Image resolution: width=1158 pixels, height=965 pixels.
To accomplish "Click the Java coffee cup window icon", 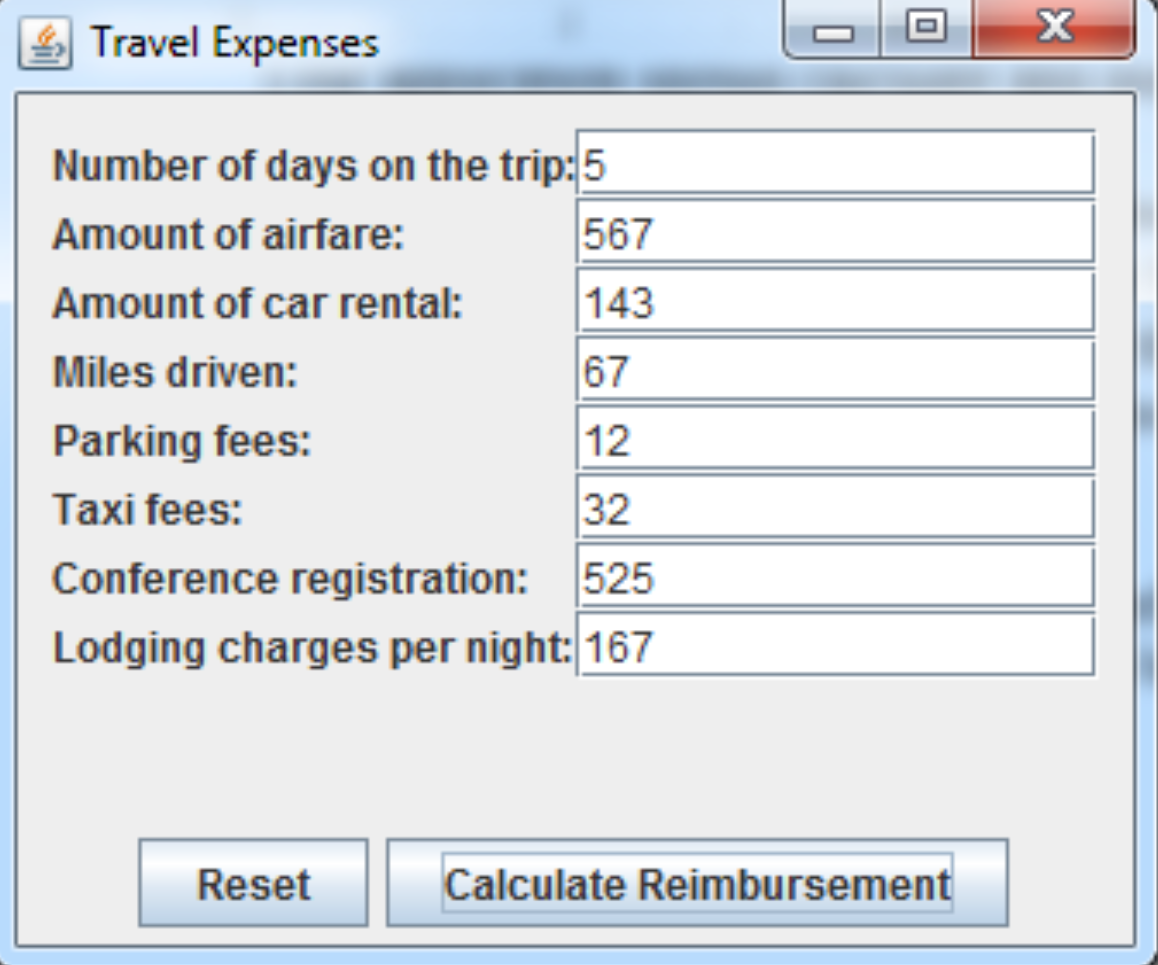I will click(x=45, y=44).
